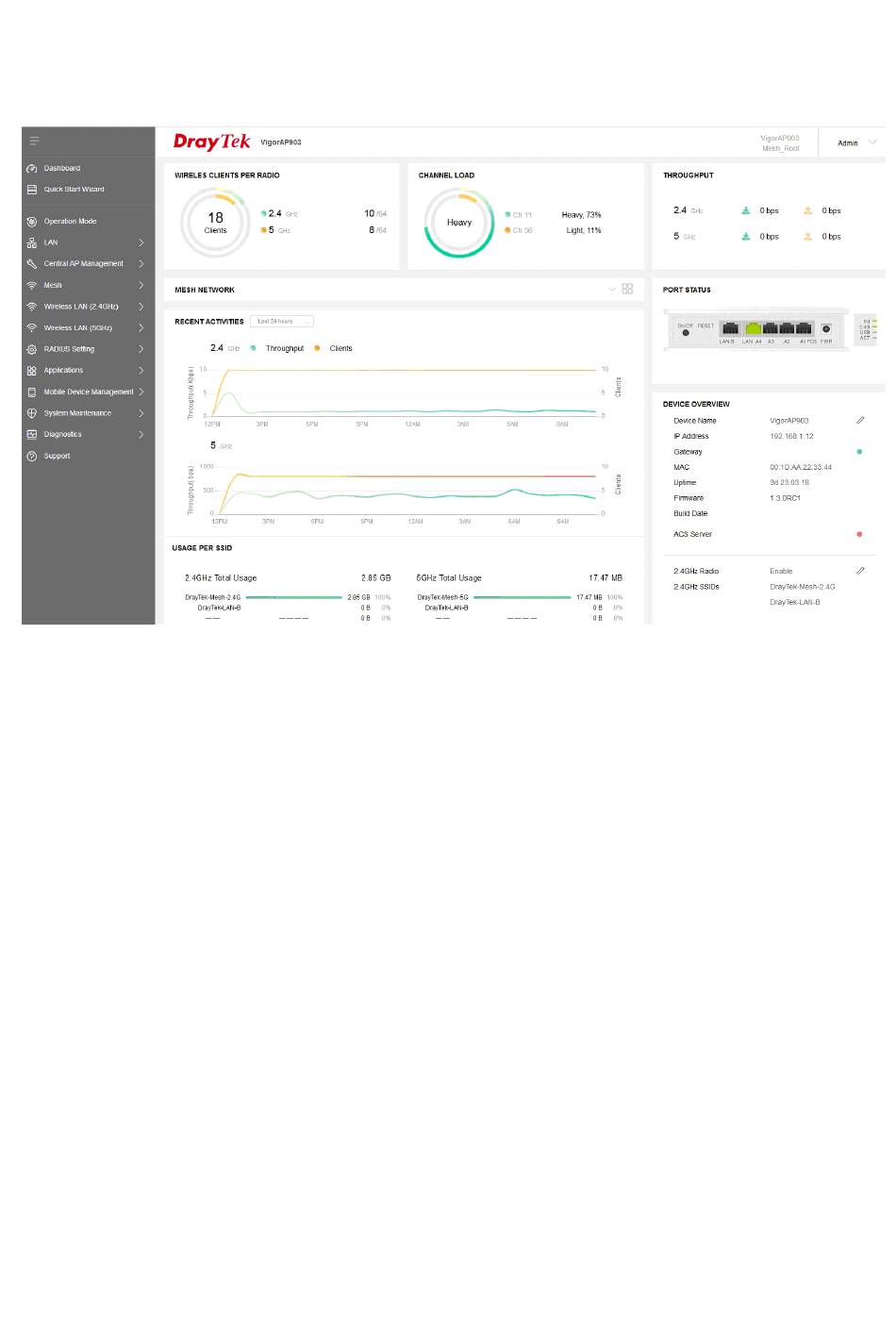Edit Device Name using pencil icon

(859, 421)
